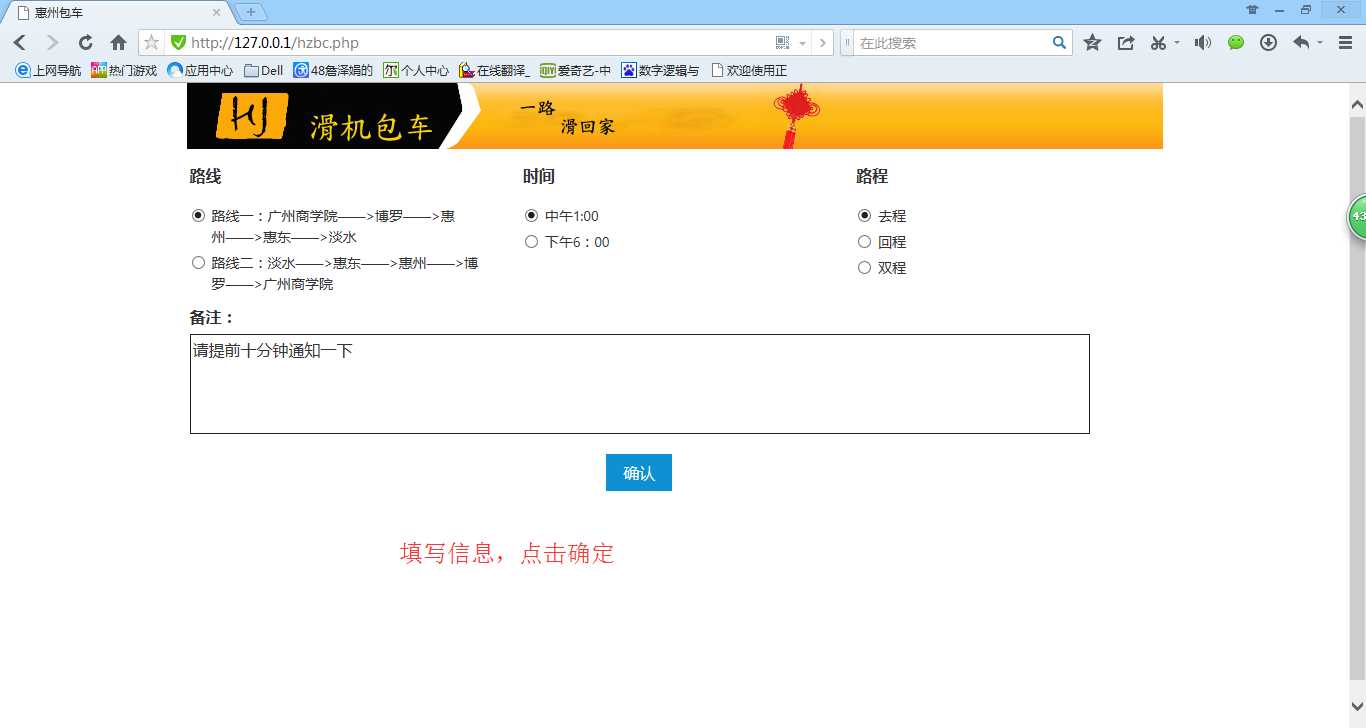This screenshot has width=1366, height=728.
Task: Select the 双程 trip option
Action: click(864, 267)
